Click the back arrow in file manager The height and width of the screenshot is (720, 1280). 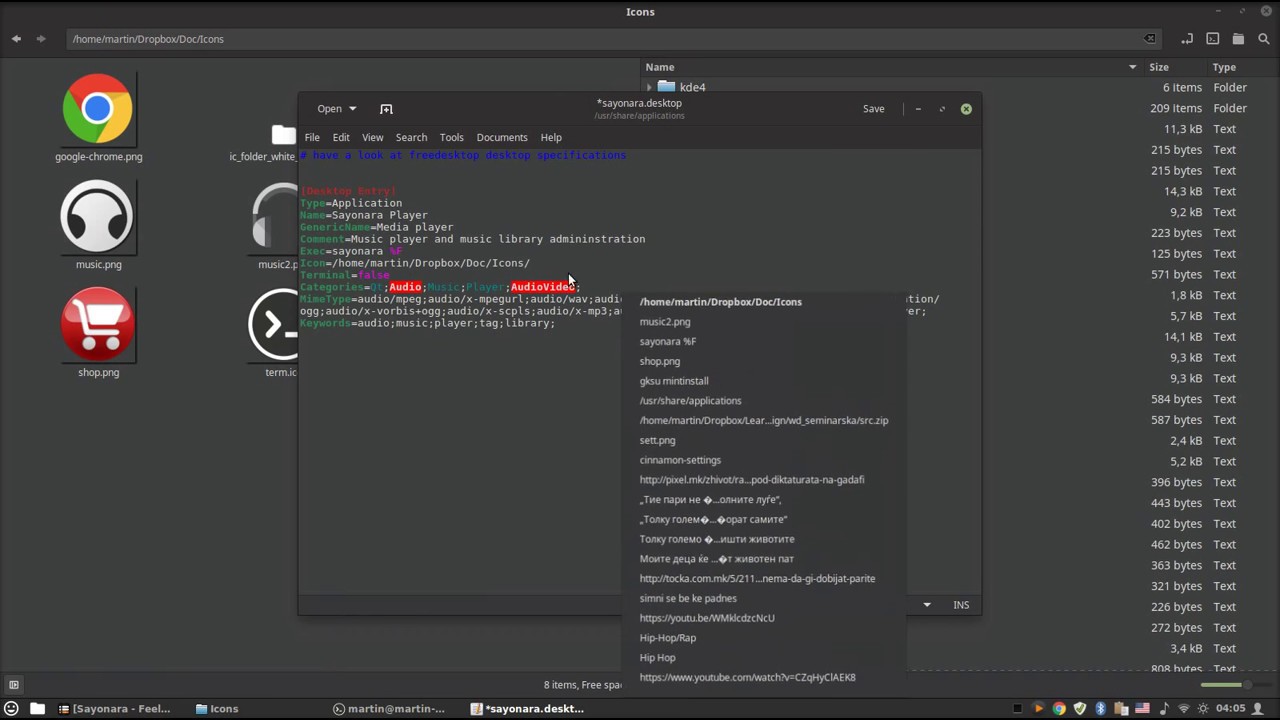[17, 39]
